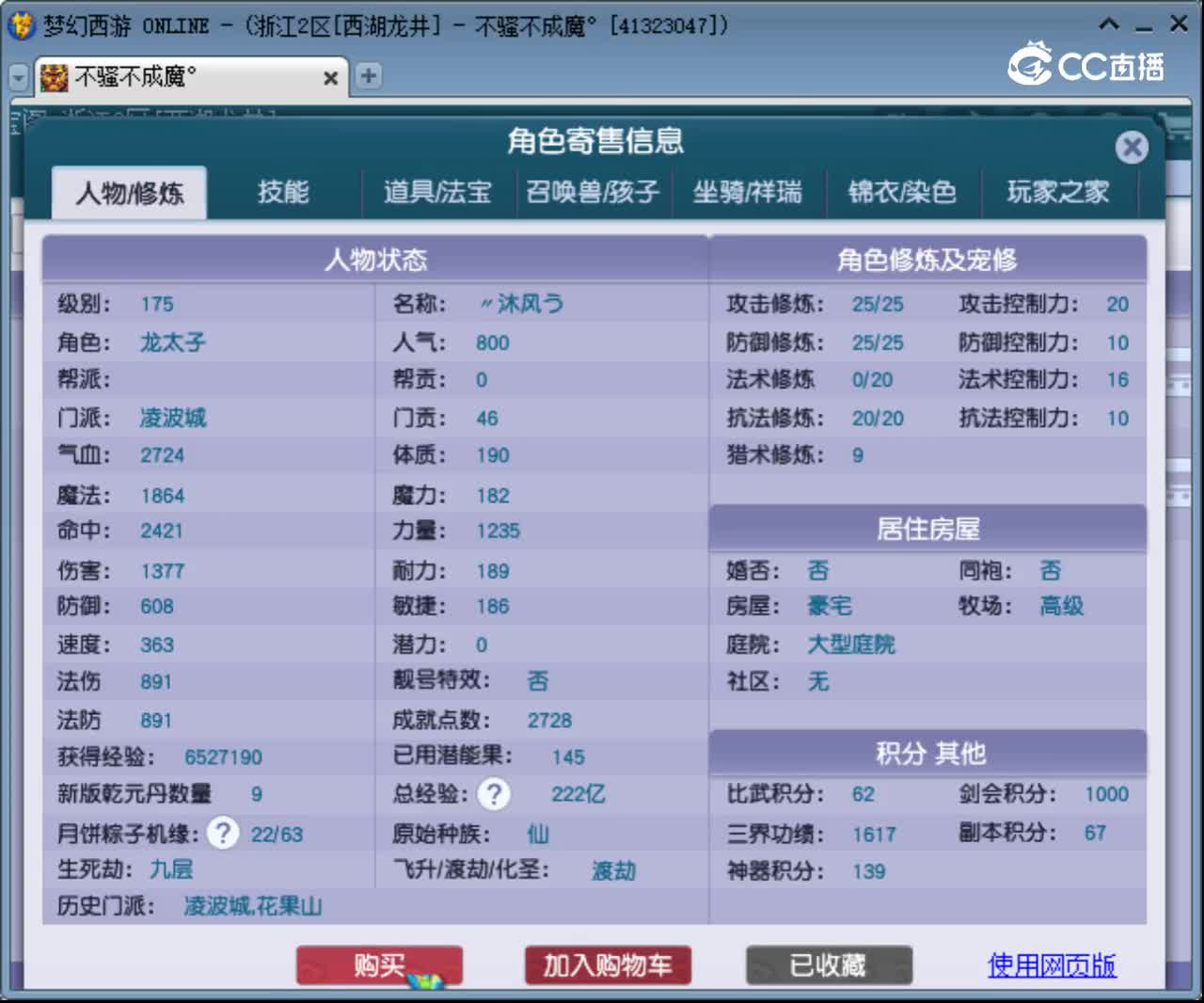The width and height of the screenshot is (1204, 1003).
Task: Click the 角色修炼及宠修 section header
Action: coord(927,260)
